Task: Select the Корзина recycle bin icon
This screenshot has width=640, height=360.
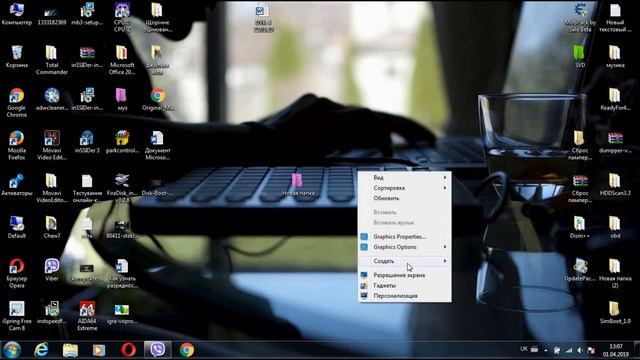Action: pyautogui.click(x=16, y=57)
